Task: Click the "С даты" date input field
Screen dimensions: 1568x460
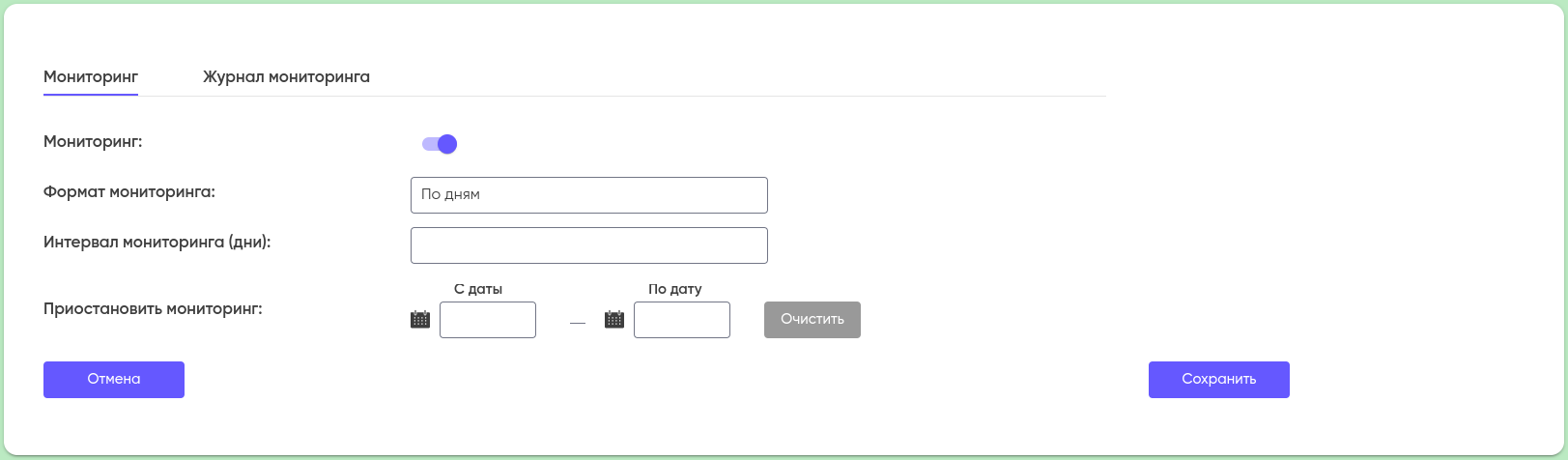Action: coord(488,320)
